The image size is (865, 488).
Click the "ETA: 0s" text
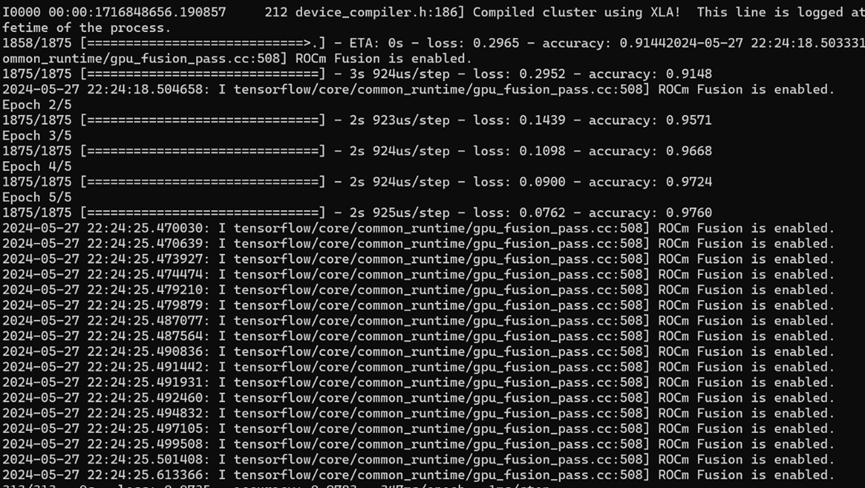[x=376, y=43]
